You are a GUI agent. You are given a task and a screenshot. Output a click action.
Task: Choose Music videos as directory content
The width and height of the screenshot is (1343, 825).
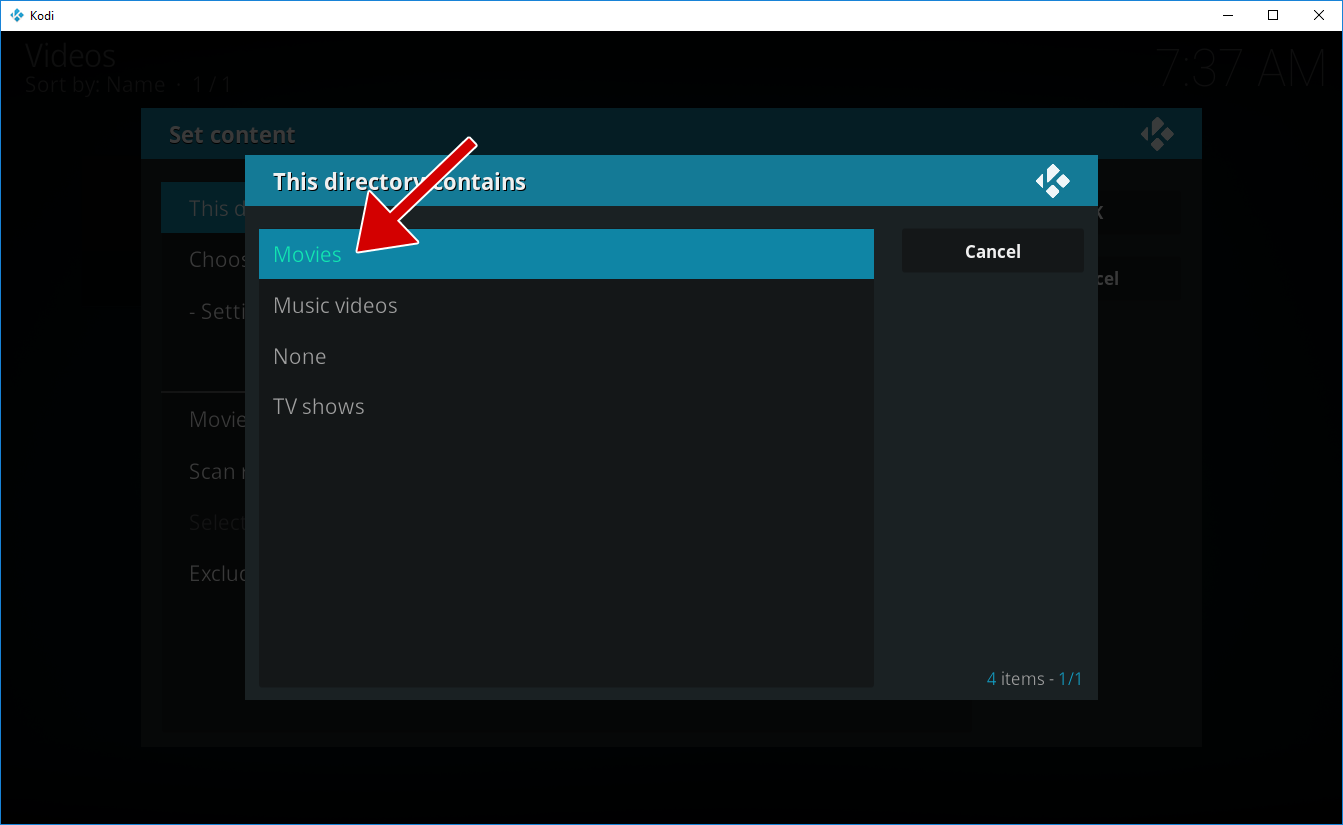pyautogui.click(x=566, y=305)
